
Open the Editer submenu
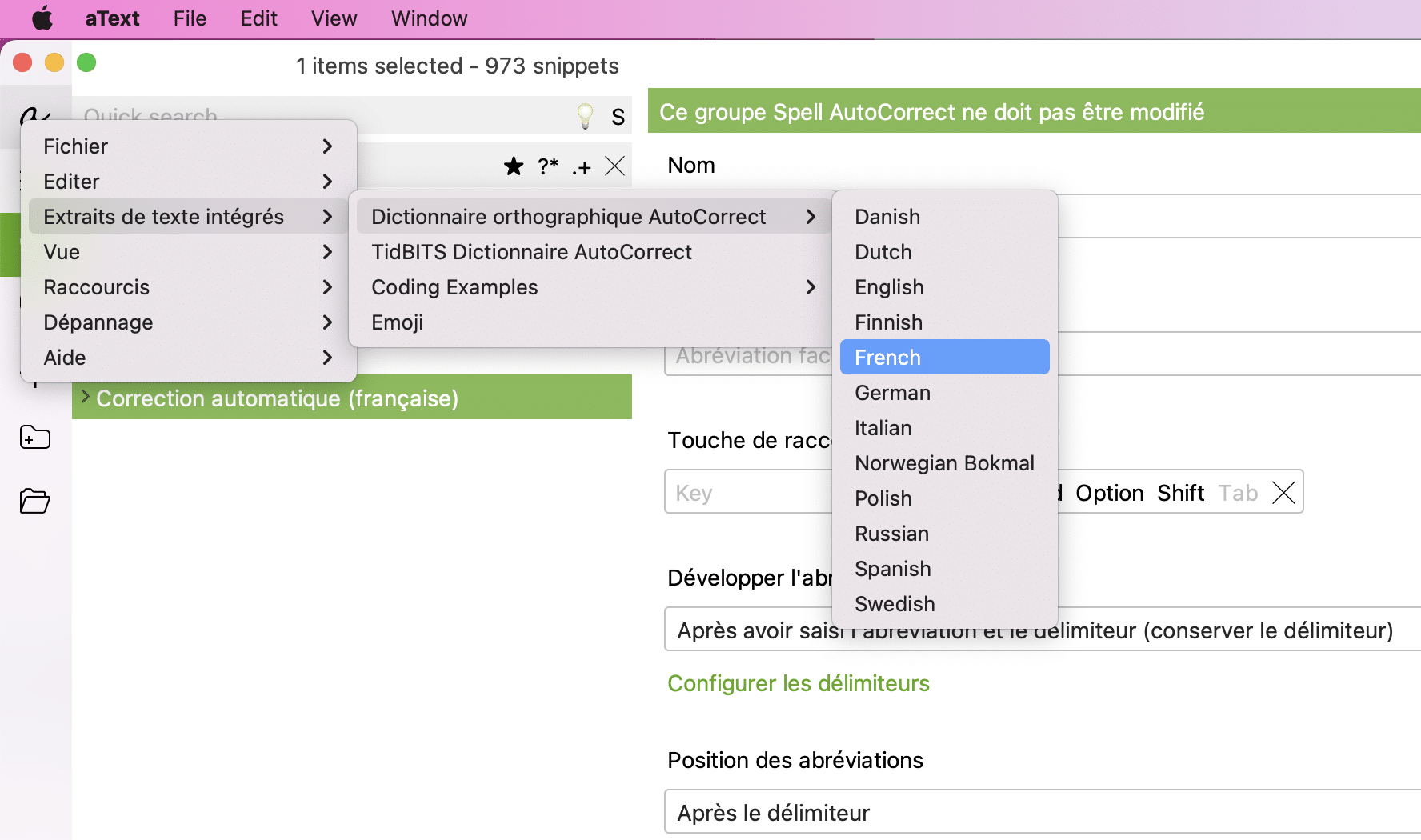[189, 182]
